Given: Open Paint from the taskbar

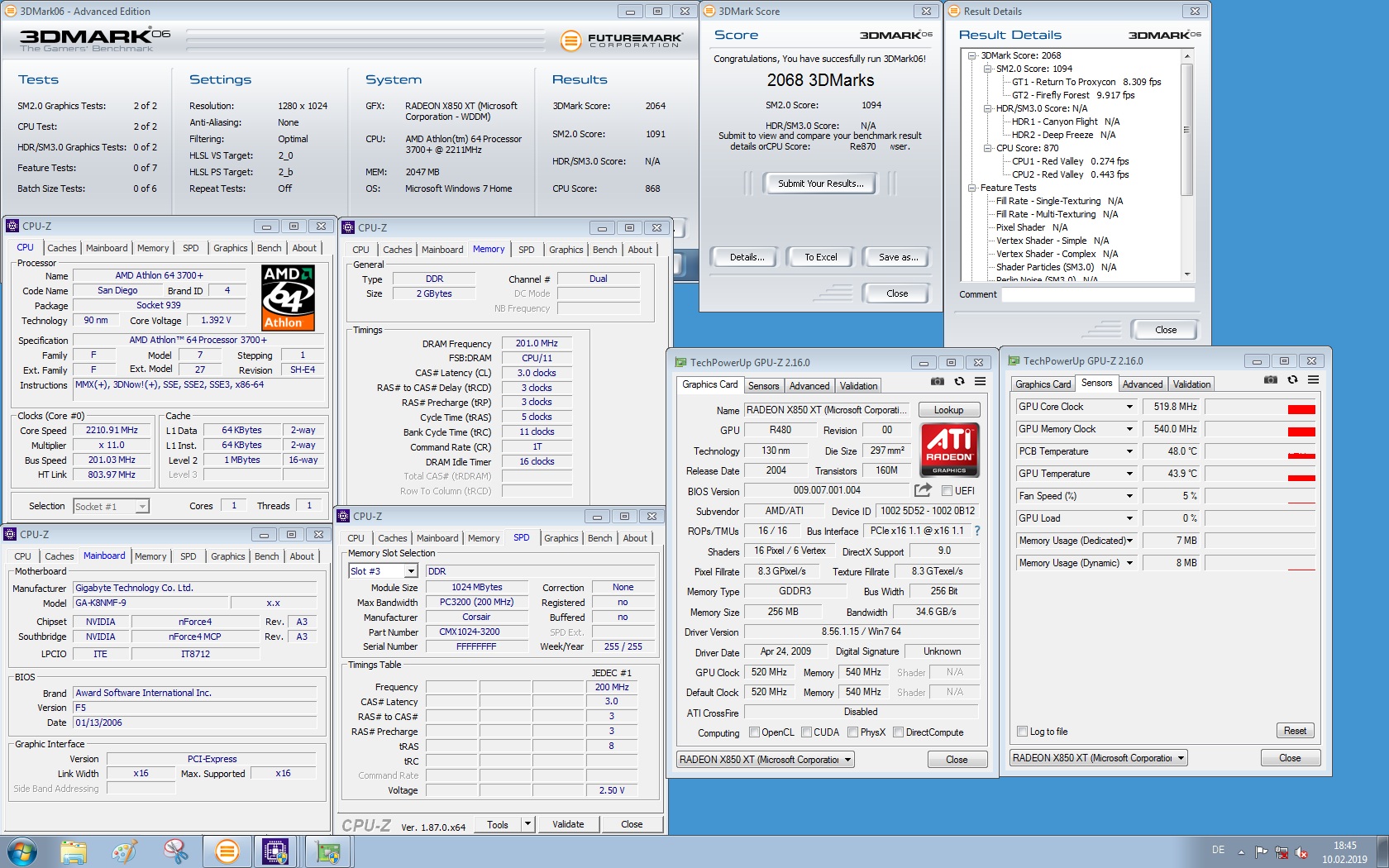Looking at the screenshot, I should (x=125, y=851).
